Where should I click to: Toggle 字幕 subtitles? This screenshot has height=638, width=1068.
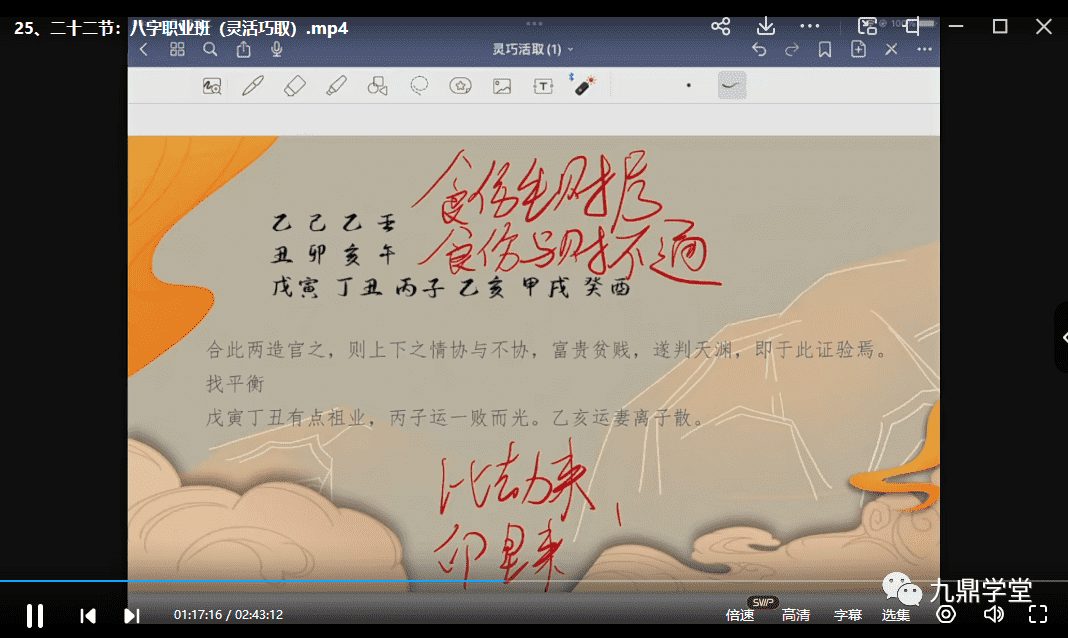pos(848,615)
